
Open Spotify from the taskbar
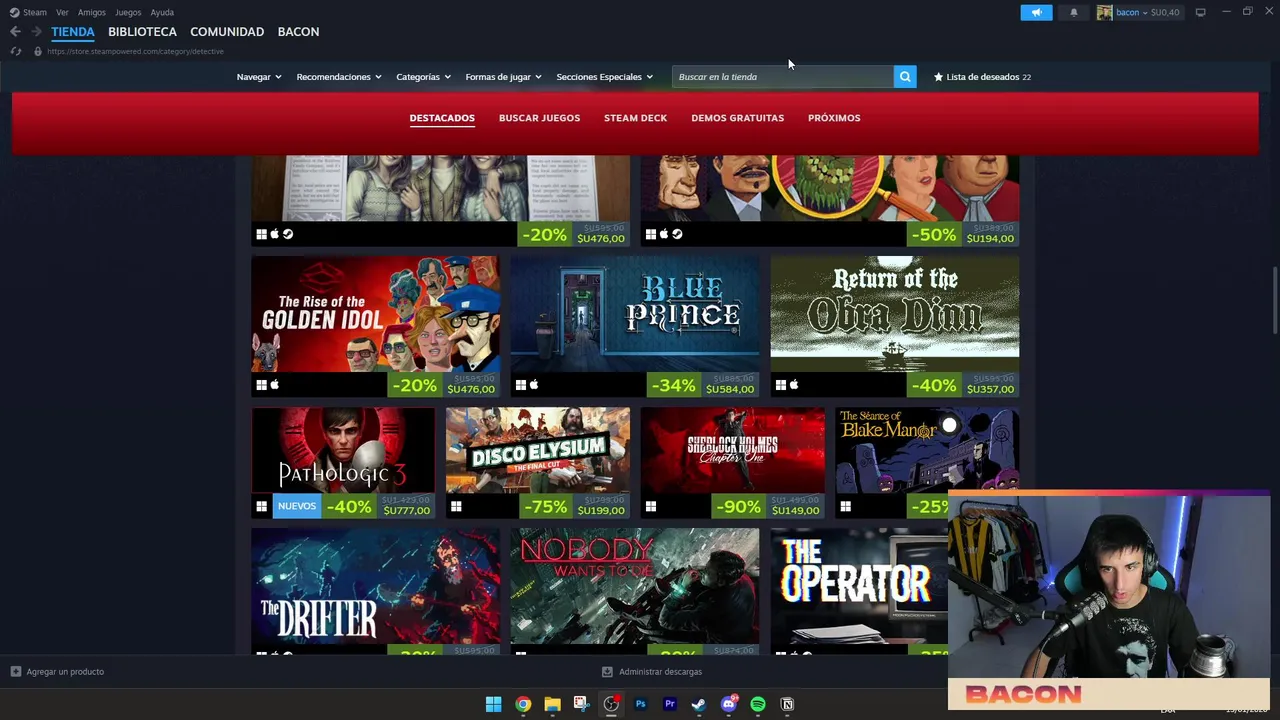coord(758,704)
